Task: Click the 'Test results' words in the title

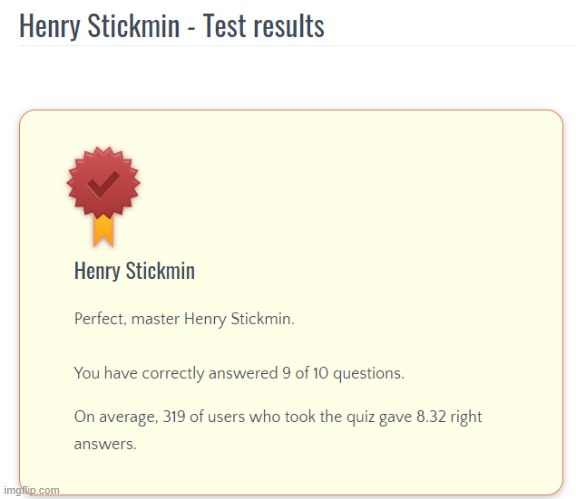Action: [x=264, y=26]
